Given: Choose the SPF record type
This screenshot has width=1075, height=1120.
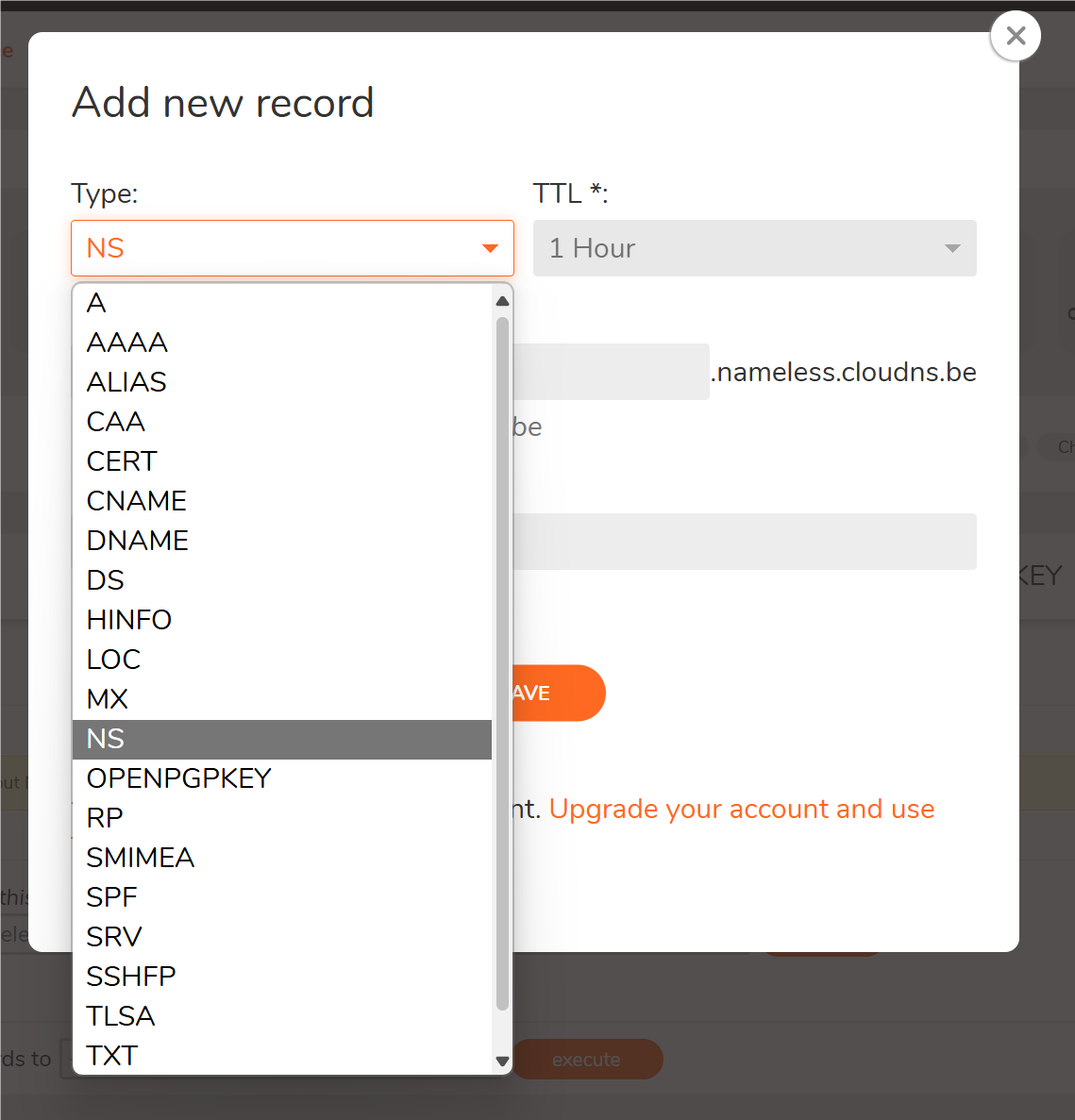Looking at the screenshot, I should (282, 897).
